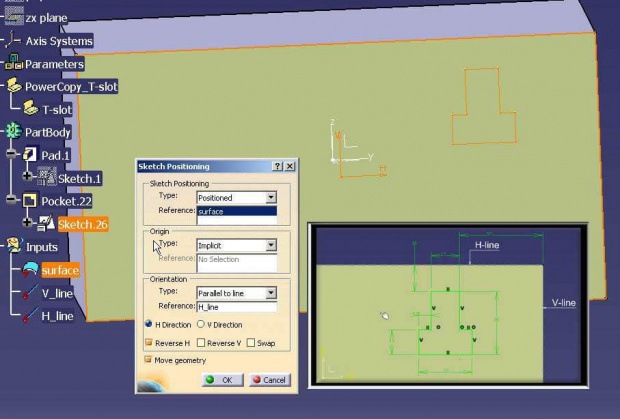Open the Origin Type dropdown
620x419 pixels.
270,245
